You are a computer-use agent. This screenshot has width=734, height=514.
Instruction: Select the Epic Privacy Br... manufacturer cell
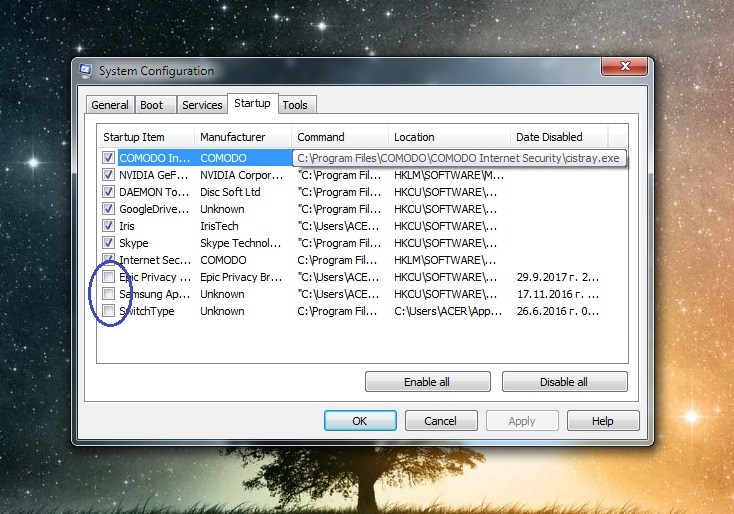[x=241, y=277]
